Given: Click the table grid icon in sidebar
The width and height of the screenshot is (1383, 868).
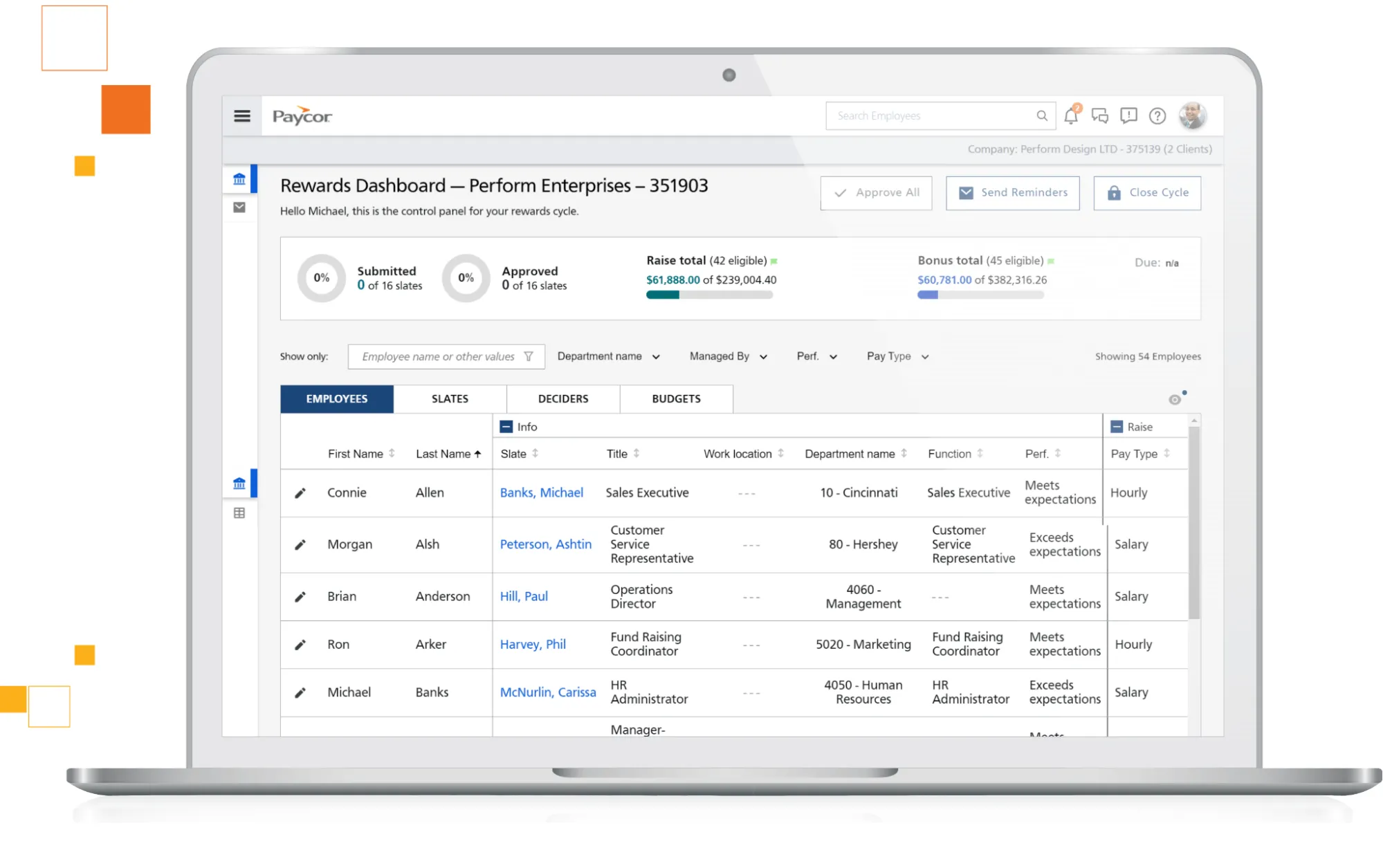Looking at the screenshot, I should click(x=239, y=513).
